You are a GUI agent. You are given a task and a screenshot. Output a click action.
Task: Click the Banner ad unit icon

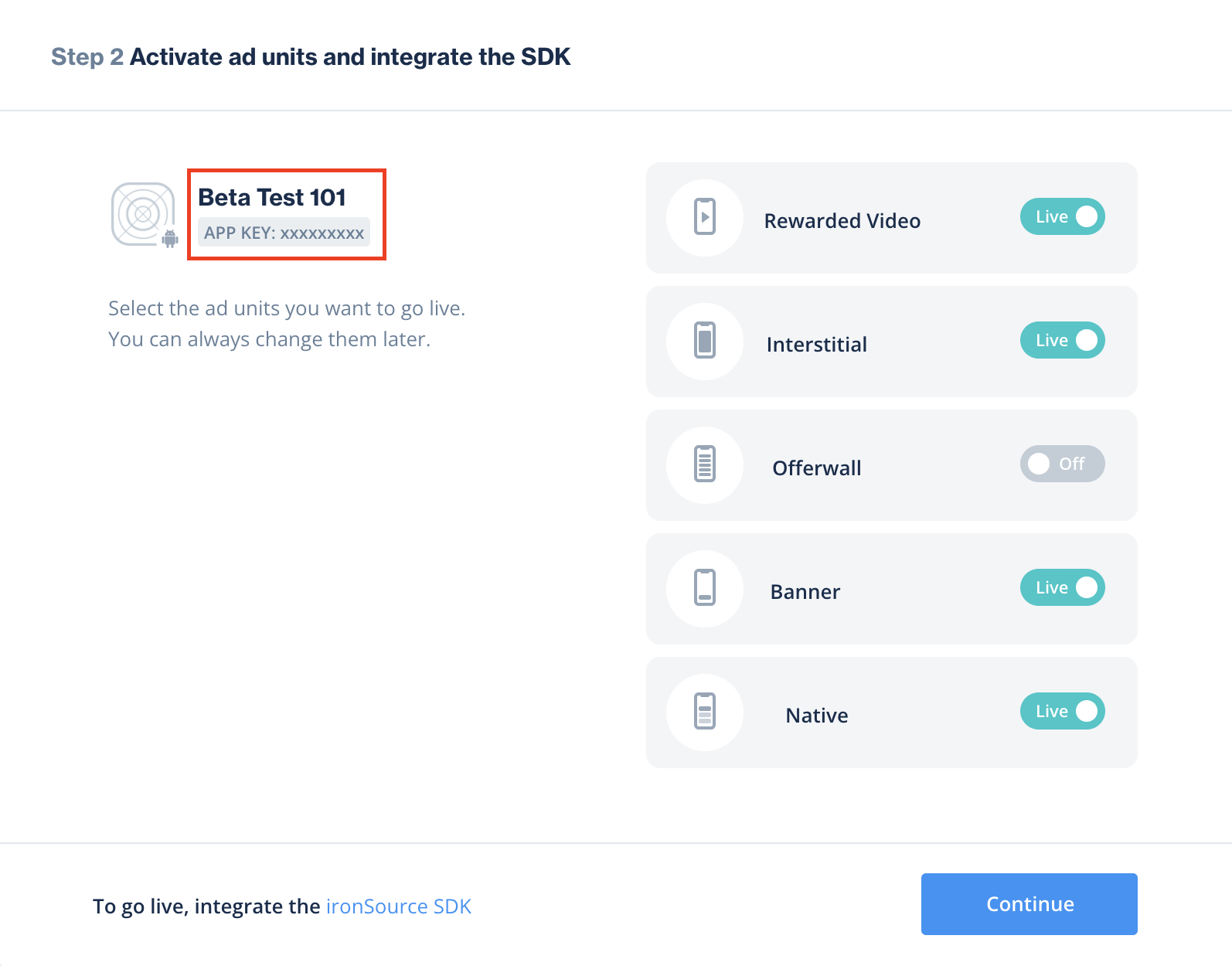pyautogui.click(x=704, y=588)
